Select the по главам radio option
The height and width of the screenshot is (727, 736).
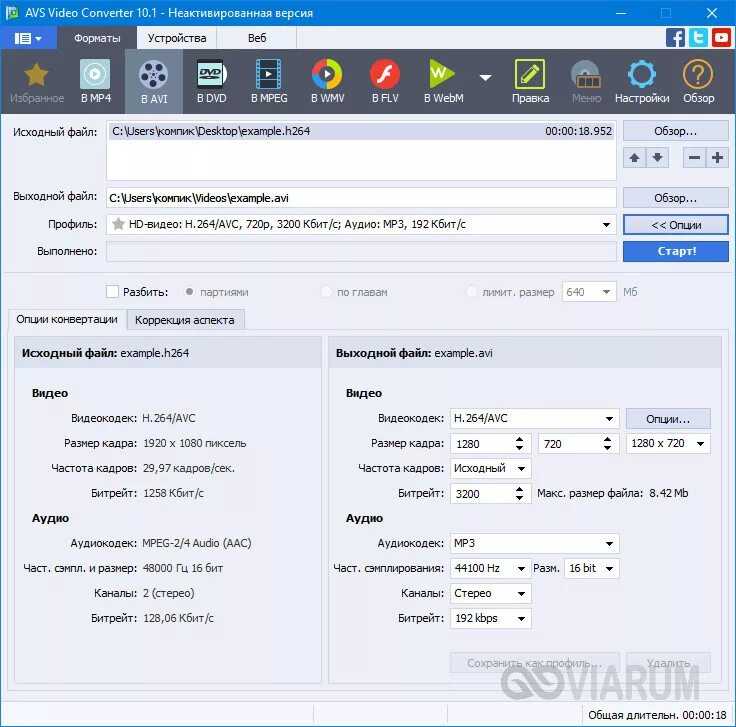[x=326, y=292]
